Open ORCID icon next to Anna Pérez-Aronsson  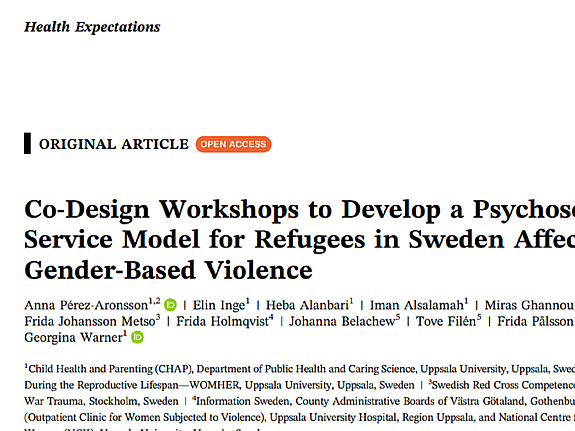coord(170,305)
